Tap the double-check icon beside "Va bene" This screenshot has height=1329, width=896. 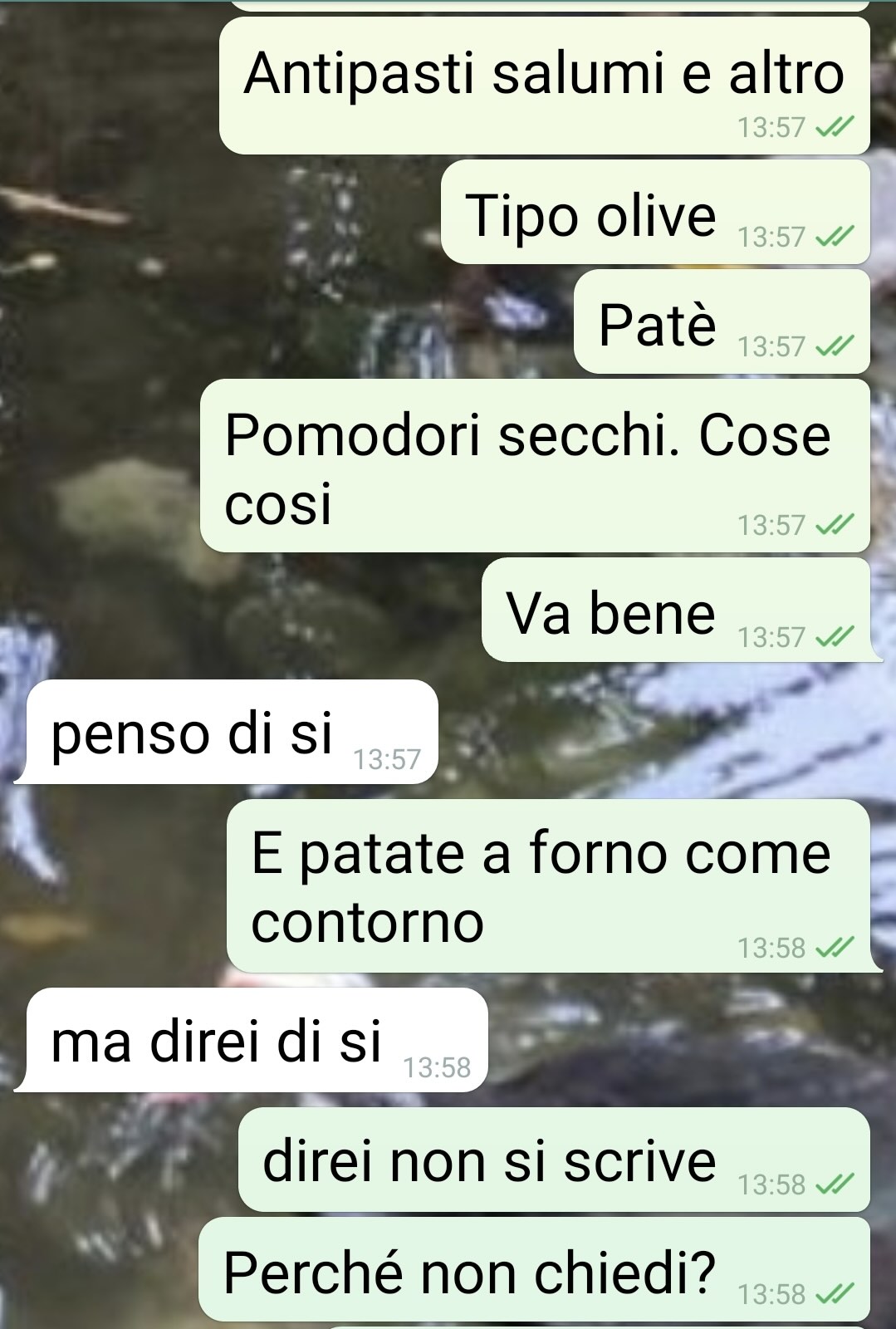click(x=835, y=636)
